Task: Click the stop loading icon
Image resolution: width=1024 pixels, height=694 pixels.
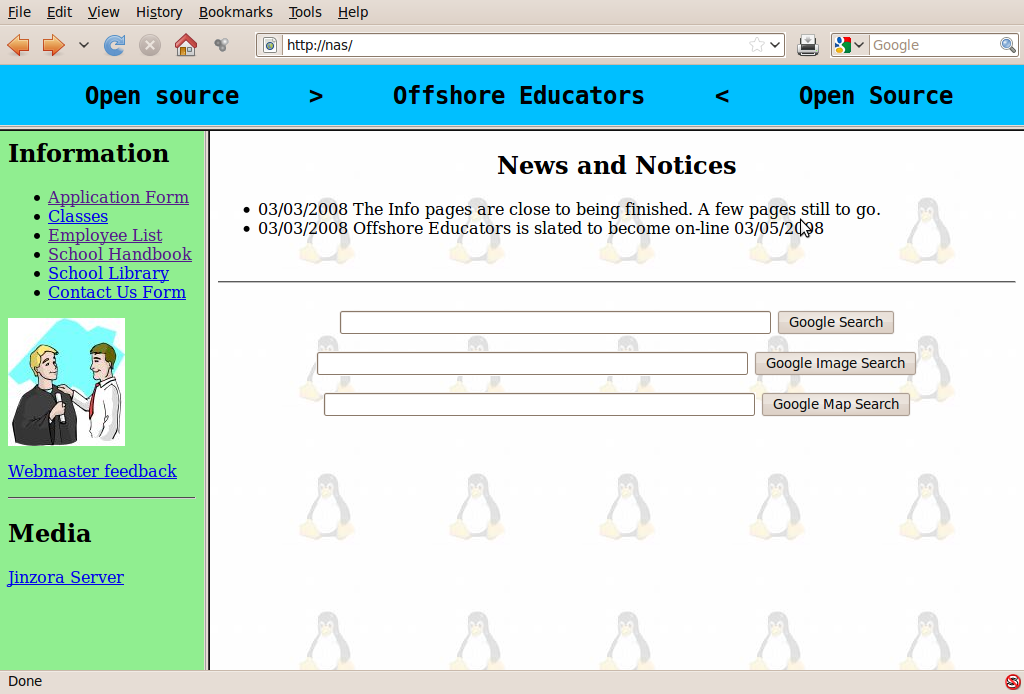Action: click(x=150, y=45)
